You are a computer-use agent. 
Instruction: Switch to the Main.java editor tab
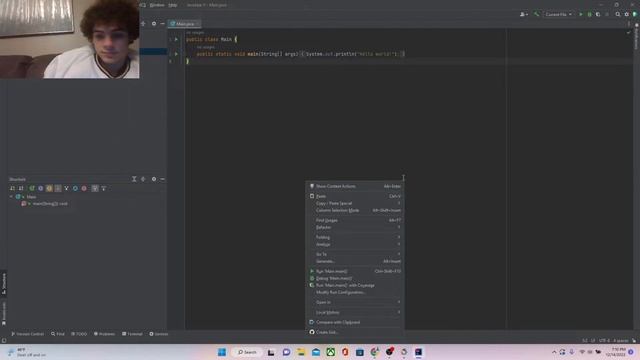[184, 24]
